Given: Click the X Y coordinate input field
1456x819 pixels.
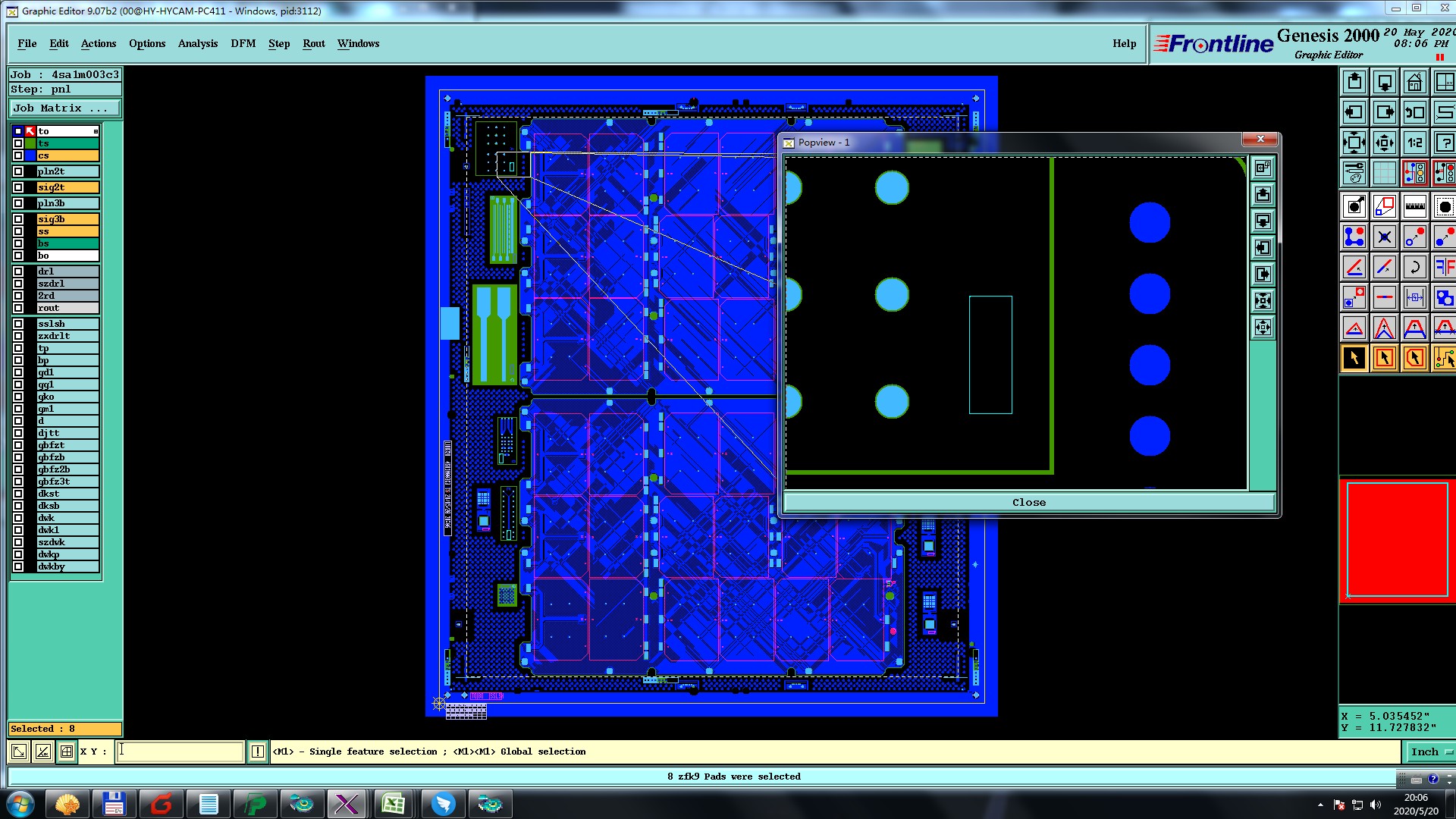Looking at the screenshot, I should click(180, 752).
